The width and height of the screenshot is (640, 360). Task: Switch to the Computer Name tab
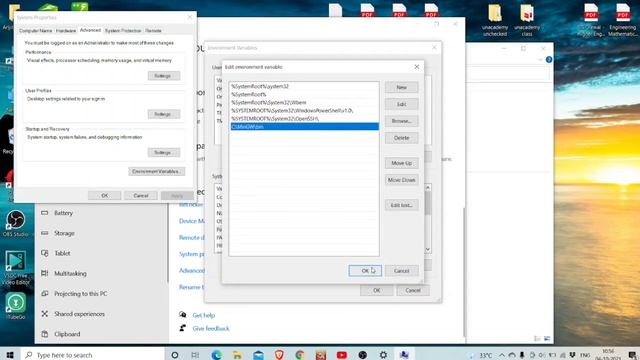click(x=36, y=31)
